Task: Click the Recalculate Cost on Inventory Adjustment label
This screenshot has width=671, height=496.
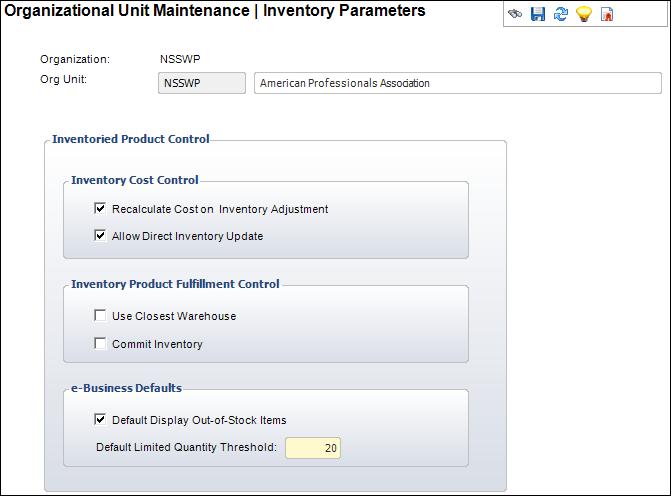Action: pos(220,209)
